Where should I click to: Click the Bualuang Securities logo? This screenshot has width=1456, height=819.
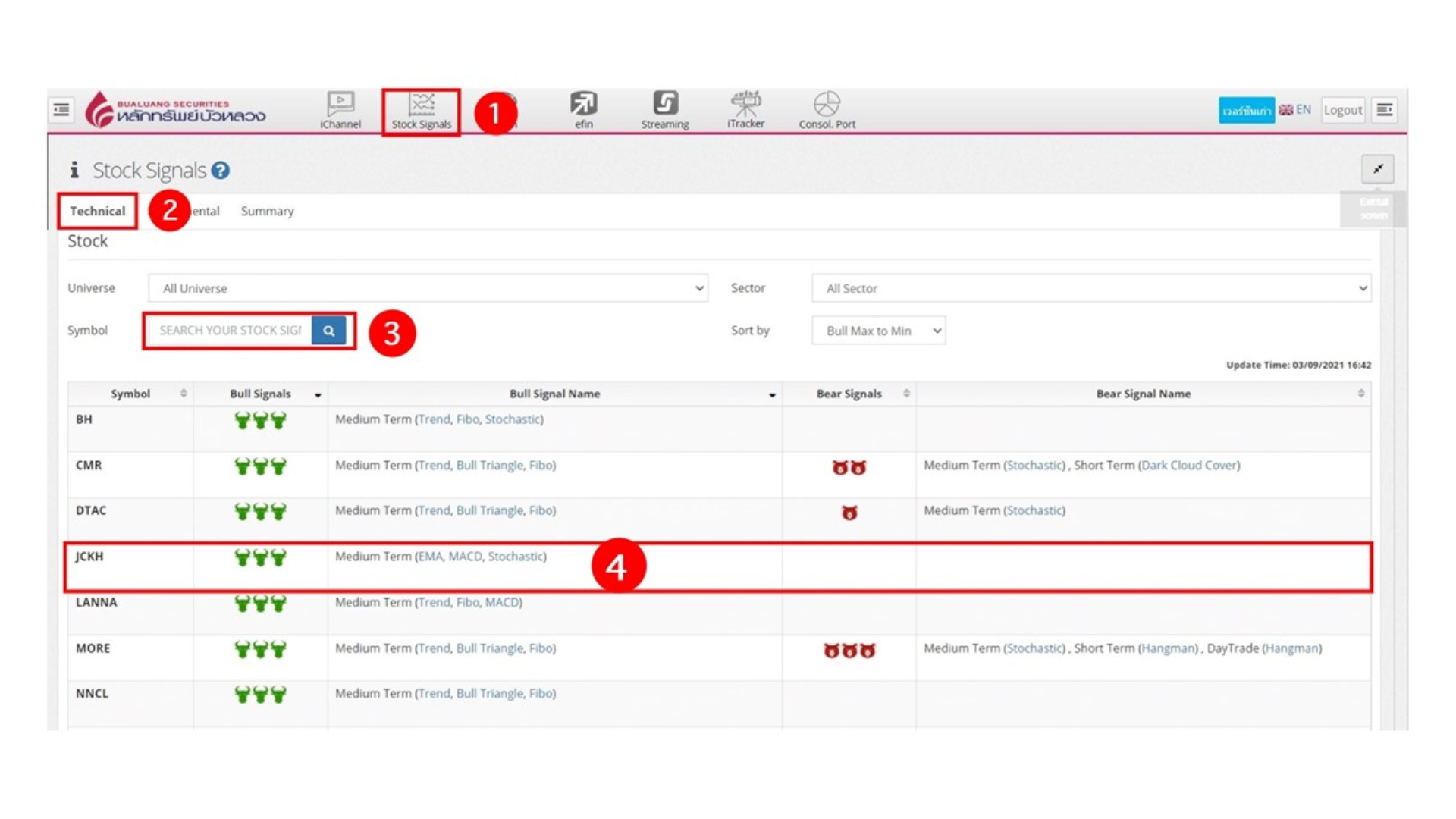175,110
